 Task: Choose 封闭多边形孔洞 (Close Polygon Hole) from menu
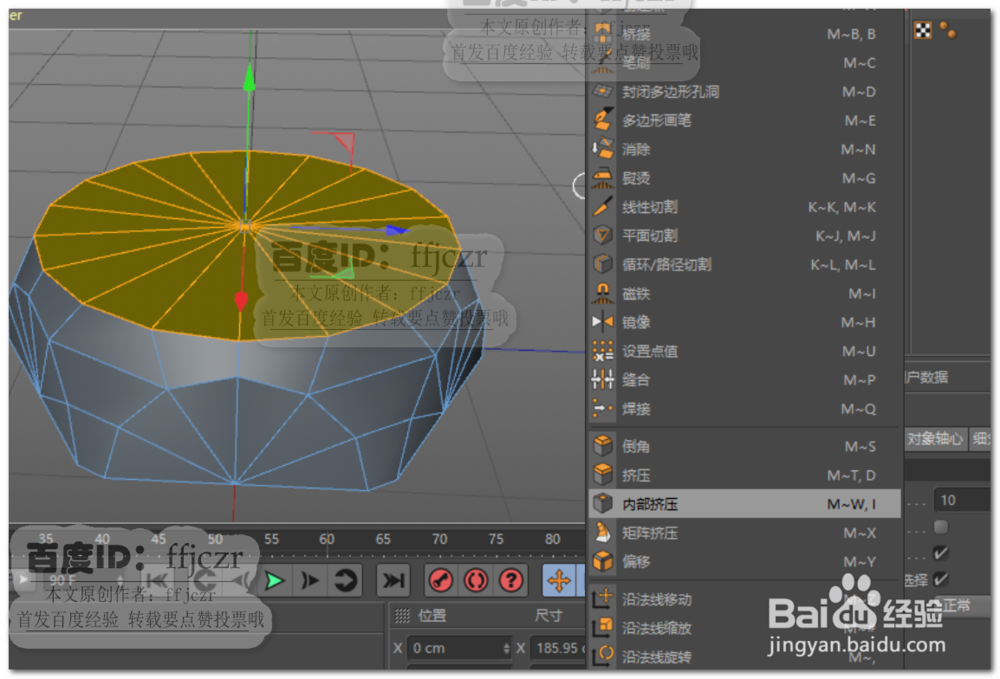tap(744, 92)
